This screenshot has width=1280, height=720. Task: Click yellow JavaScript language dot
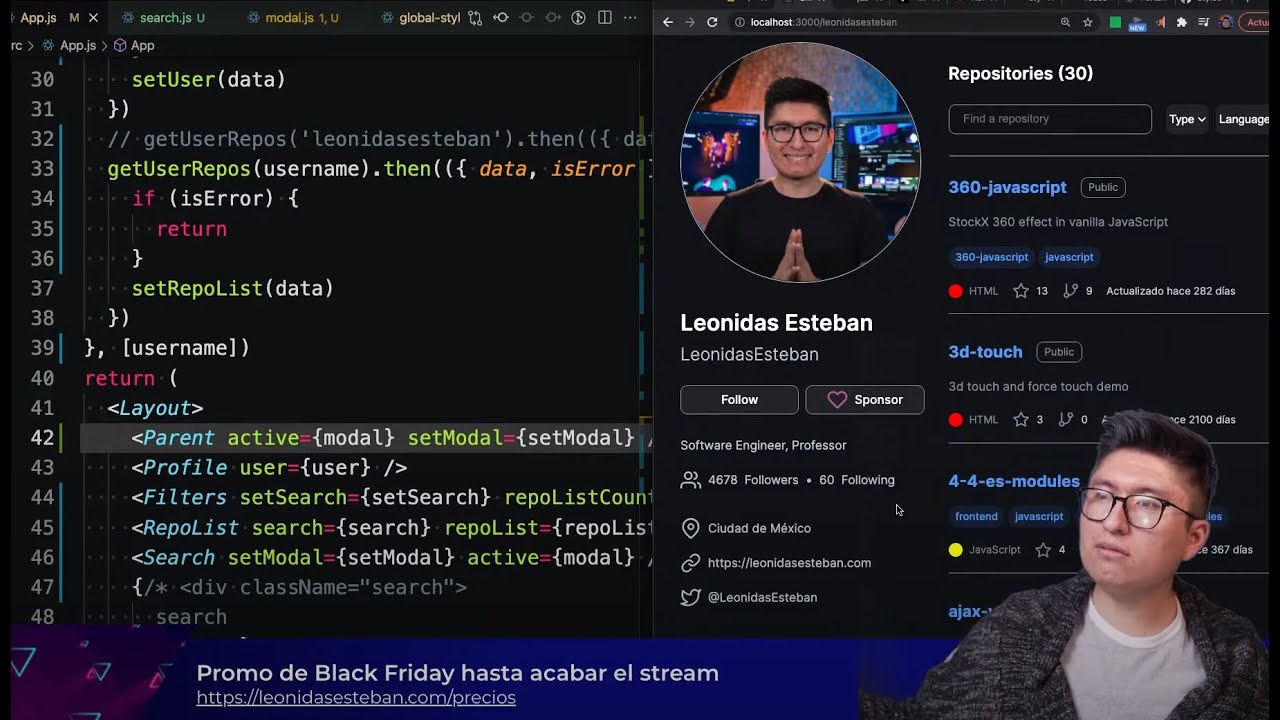pos(956,550)
